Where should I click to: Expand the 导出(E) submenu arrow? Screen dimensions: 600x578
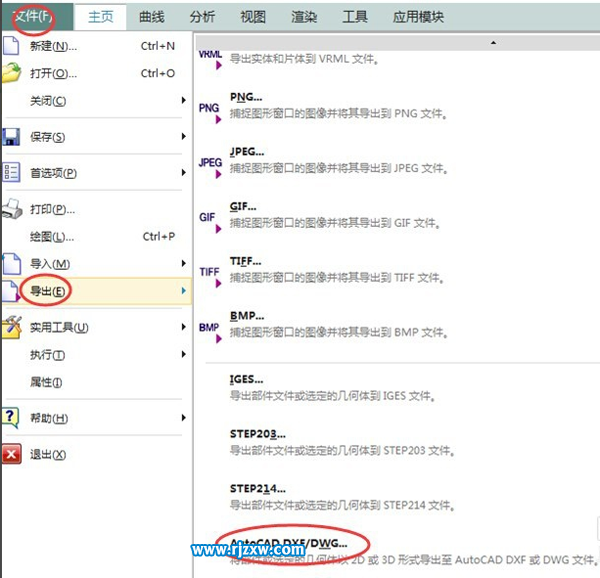(x=184, y=291)
